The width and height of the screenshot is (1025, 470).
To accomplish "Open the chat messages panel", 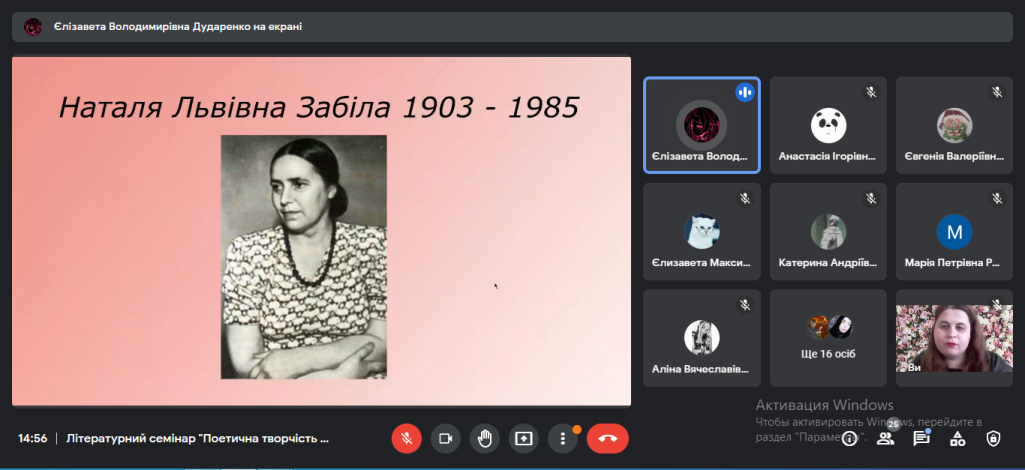I will point(921,438).
